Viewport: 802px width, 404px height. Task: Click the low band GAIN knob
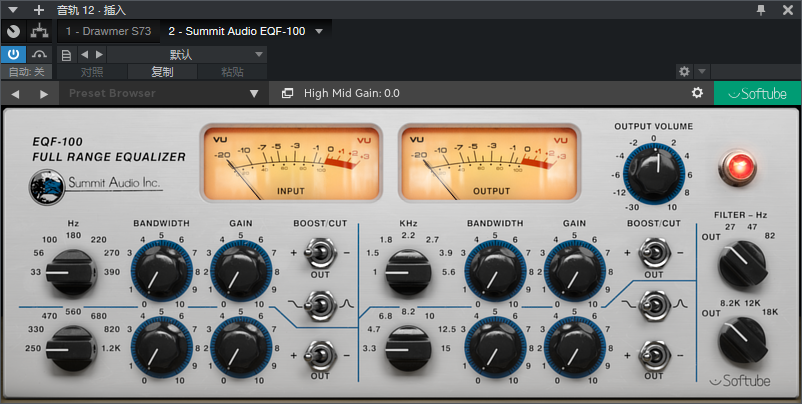pos(240,270)
